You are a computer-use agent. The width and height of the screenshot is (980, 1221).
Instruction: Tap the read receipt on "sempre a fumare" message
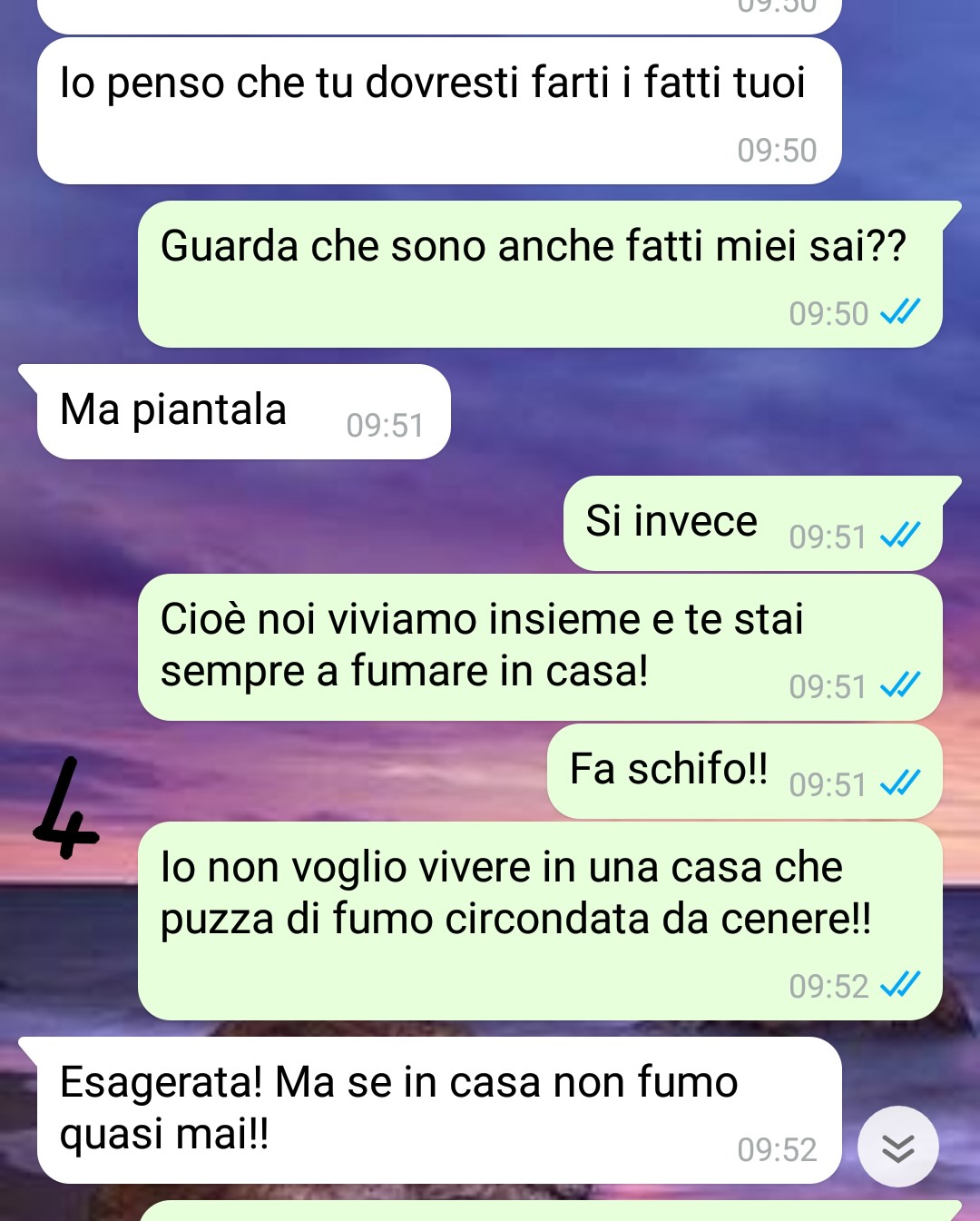900,685
